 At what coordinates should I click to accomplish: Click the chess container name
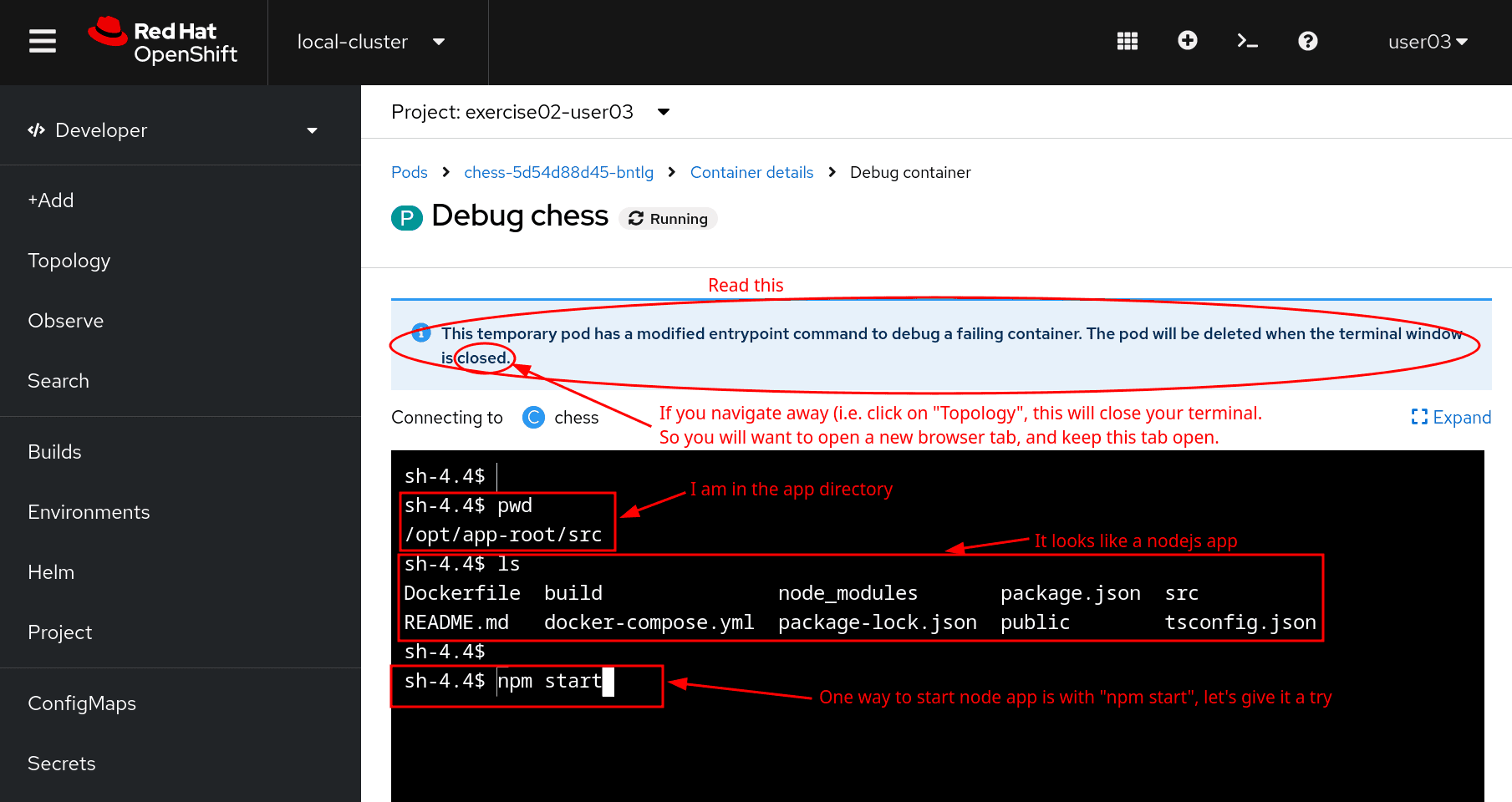pos(577,417)
